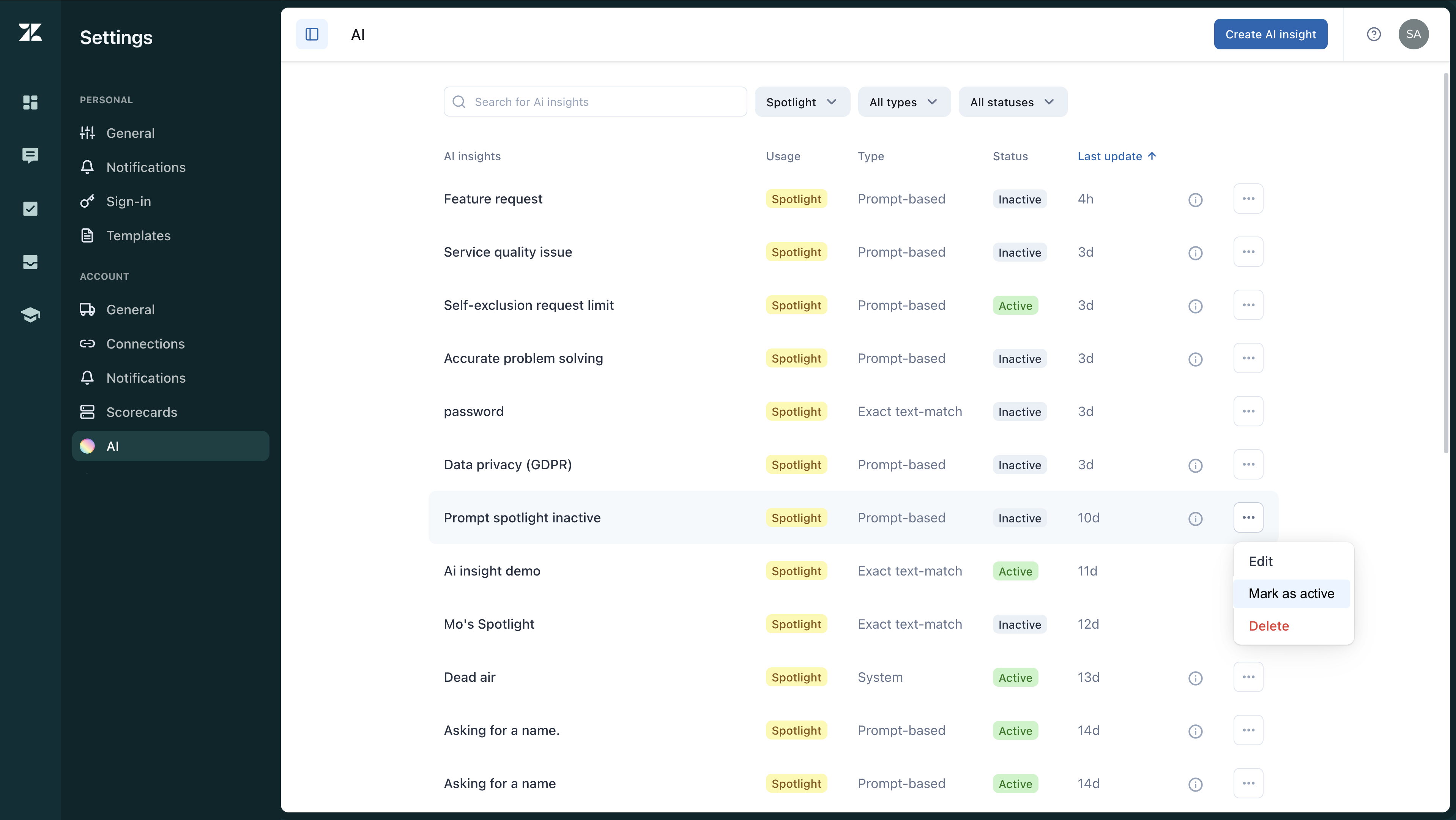Open the conversations chat icon in the left rail
Image resolution: width=1456 pixels, height=820 pixels.
point(30,155)
